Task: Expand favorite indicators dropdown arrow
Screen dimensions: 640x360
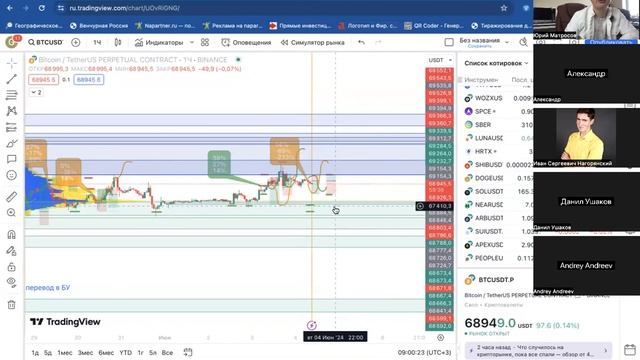Action: (x=192, y=42)
